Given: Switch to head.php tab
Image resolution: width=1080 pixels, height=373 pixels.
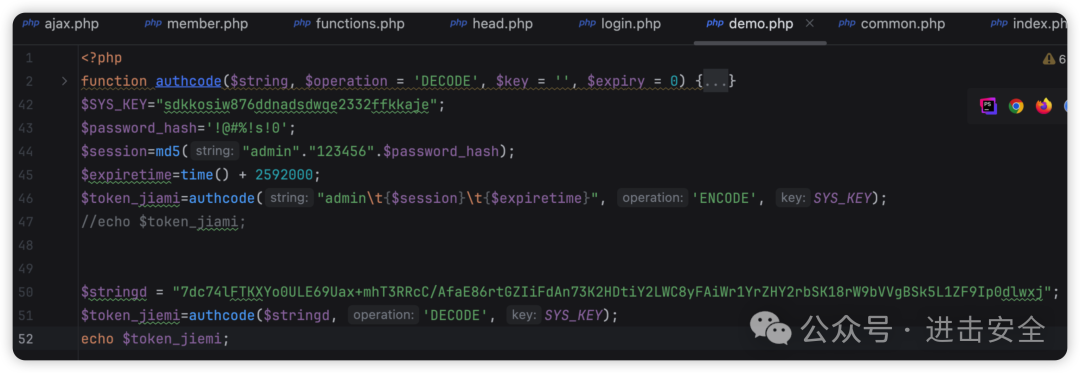Looking at the screenshot, I should (x=491, y=24).
